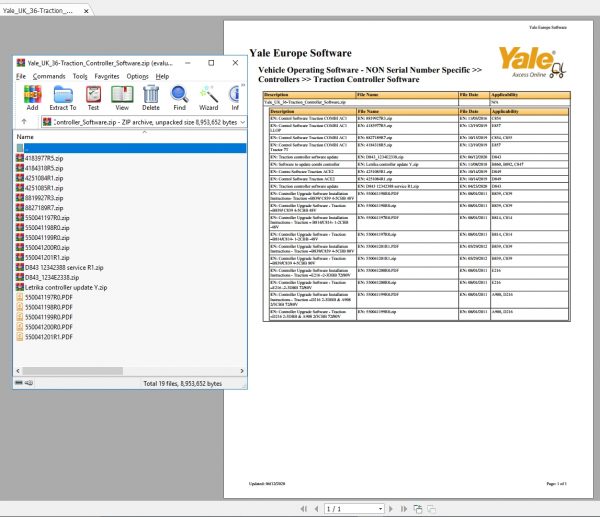600x517 pixels.
Task: Close the Yale_UK_36-Traction document tab
Action: 86,11
